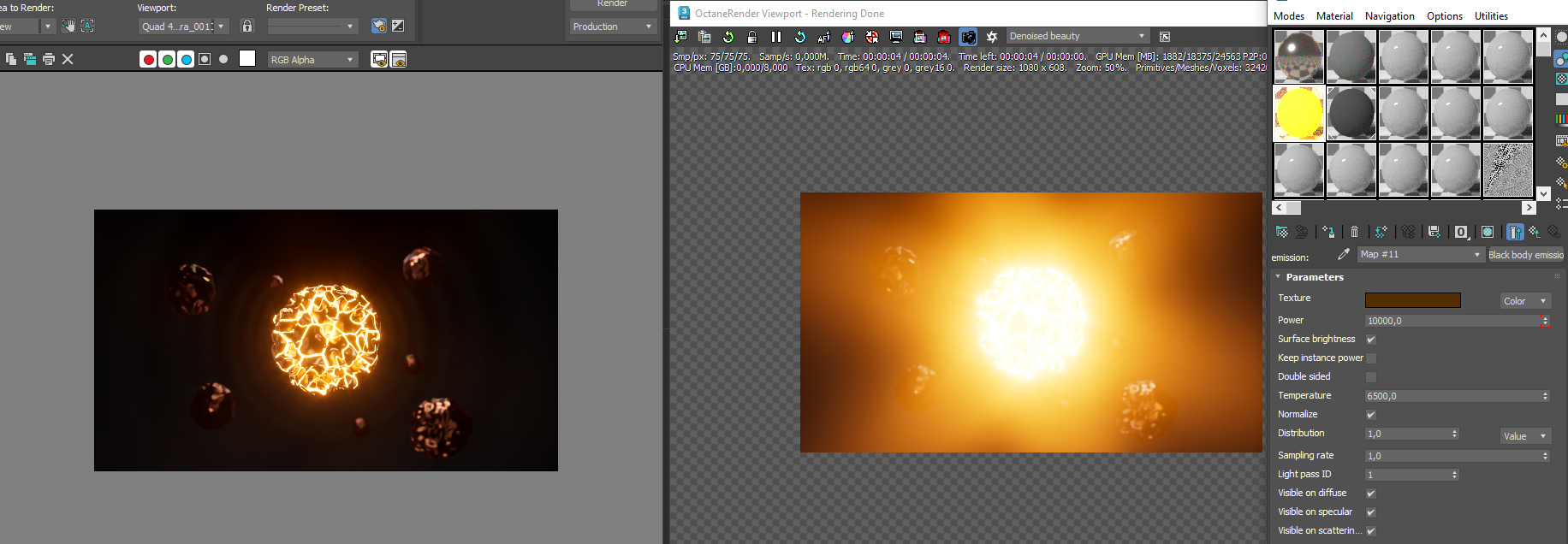
Task: Open Render Setup teapot icon
Action: click(379, 26)
